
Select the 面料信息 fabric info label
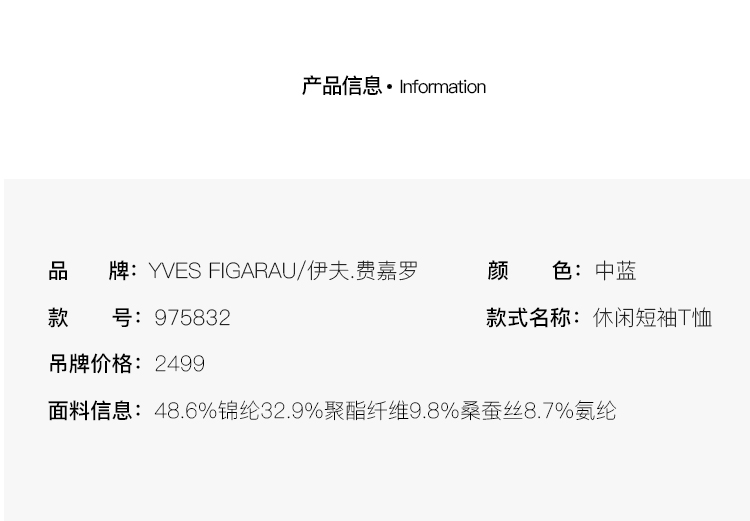click(x=91, y=411)
